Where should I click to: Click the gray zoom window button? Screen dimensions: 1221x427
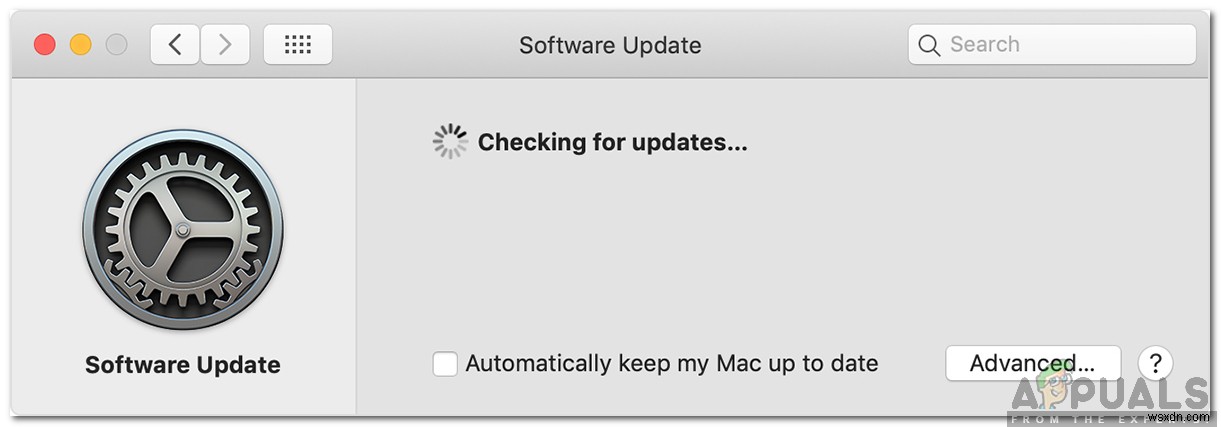[x=116, y=45]
